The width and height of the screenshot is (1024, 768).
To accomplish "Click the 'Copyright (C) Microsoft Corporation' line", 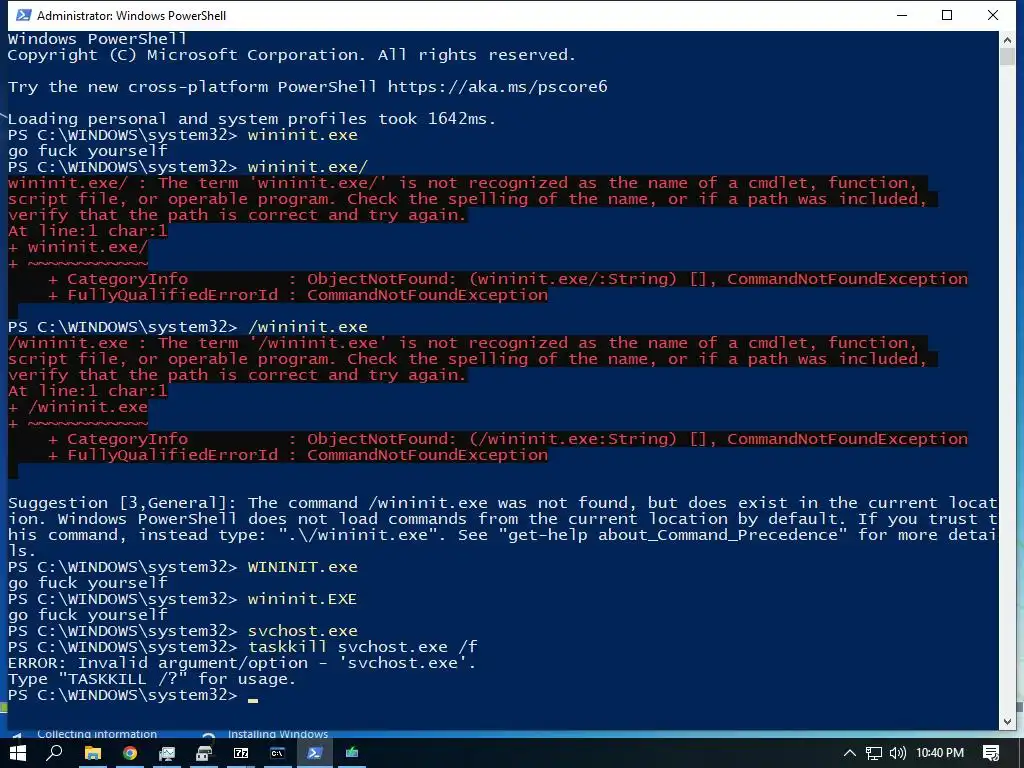I will (291, 55).
